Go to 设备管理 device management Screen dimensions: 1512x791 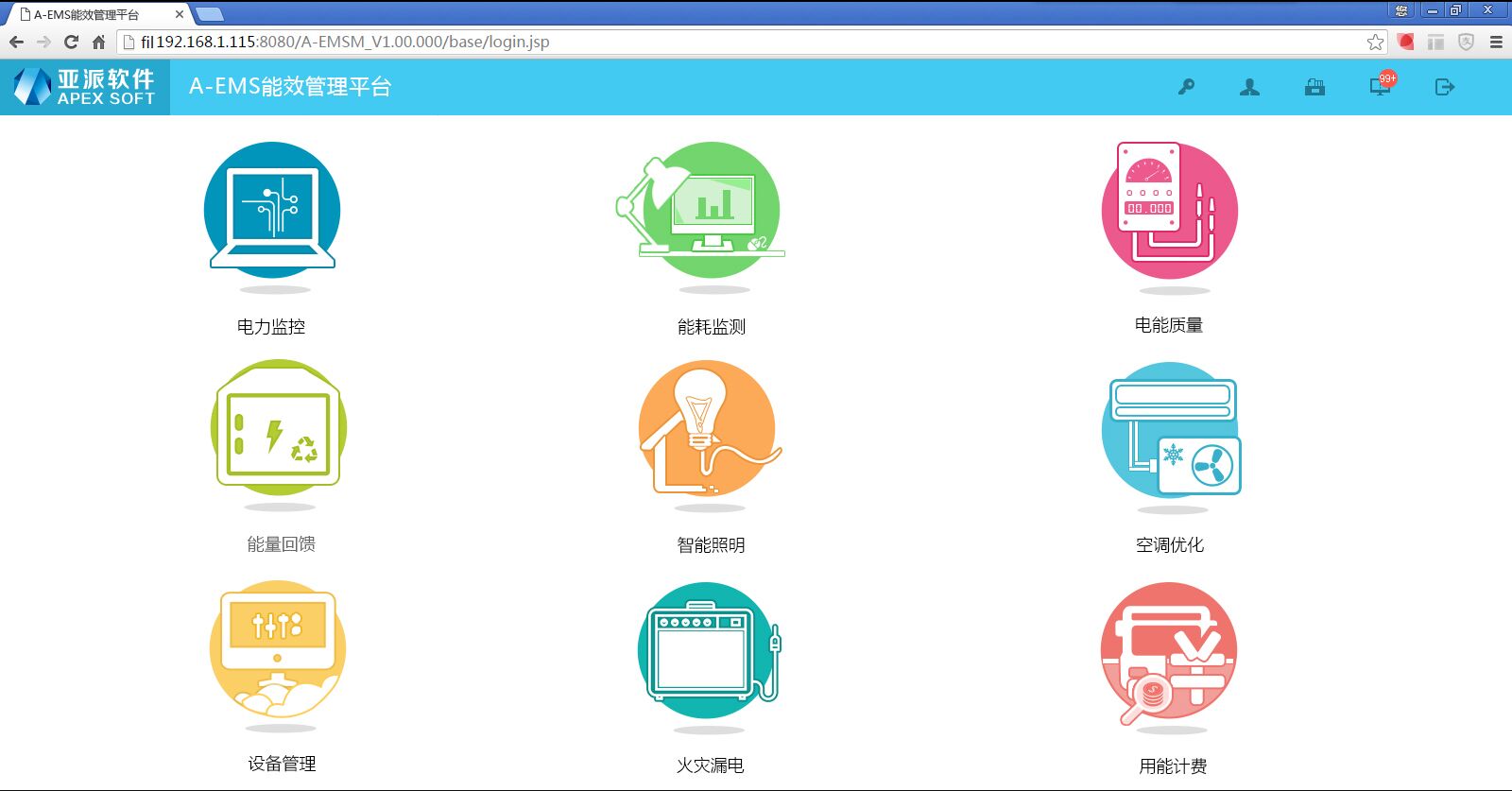[x=278, y=649]
